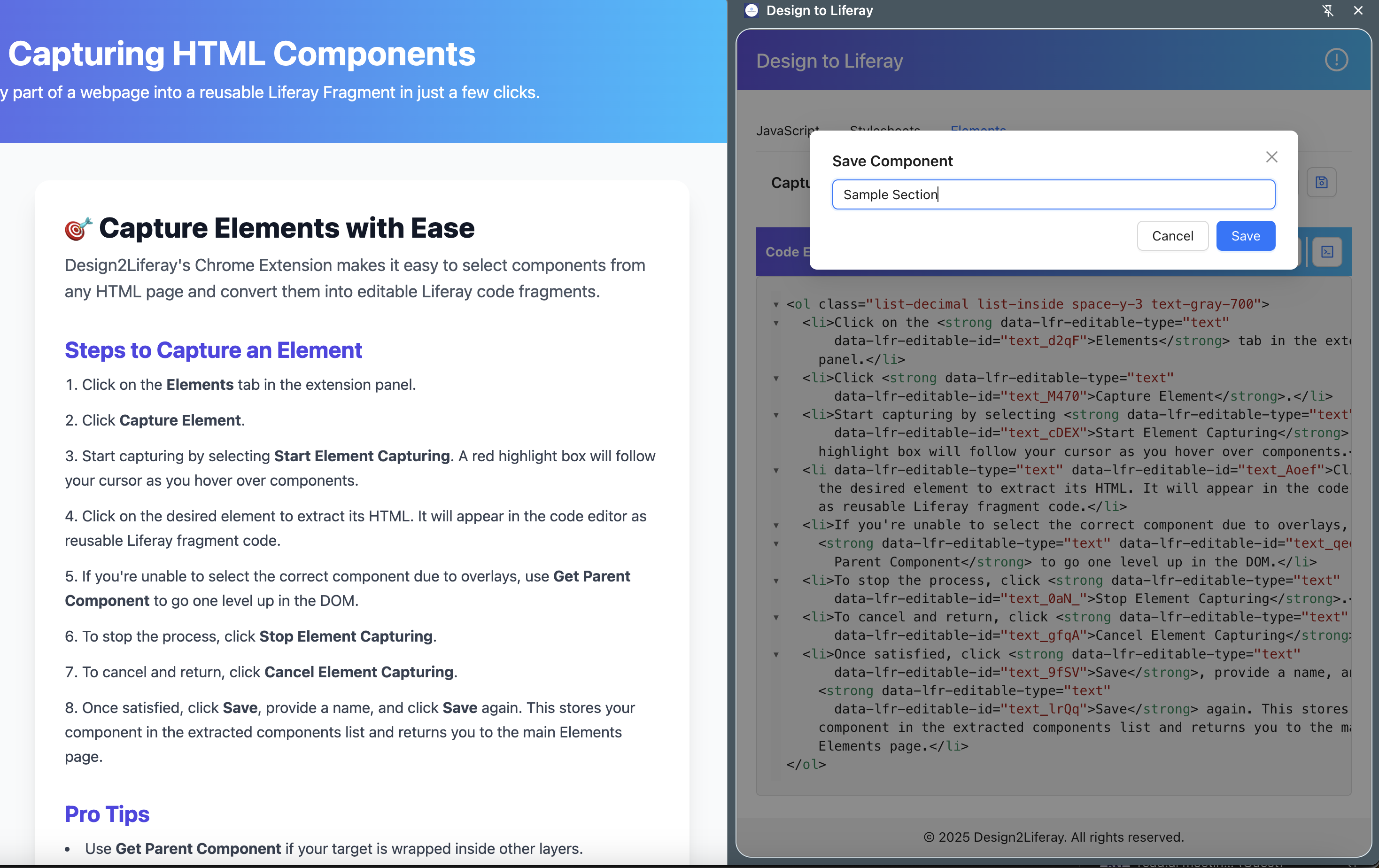Switch to the Stylesheets tab

click(x=885, y=131)
